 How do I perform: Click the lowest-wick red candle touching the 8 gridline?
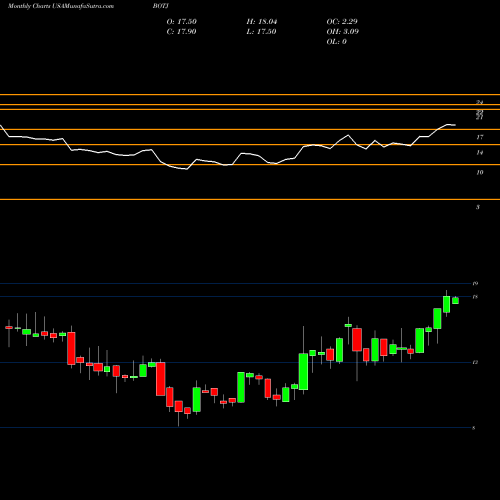(x=179, y=406)
